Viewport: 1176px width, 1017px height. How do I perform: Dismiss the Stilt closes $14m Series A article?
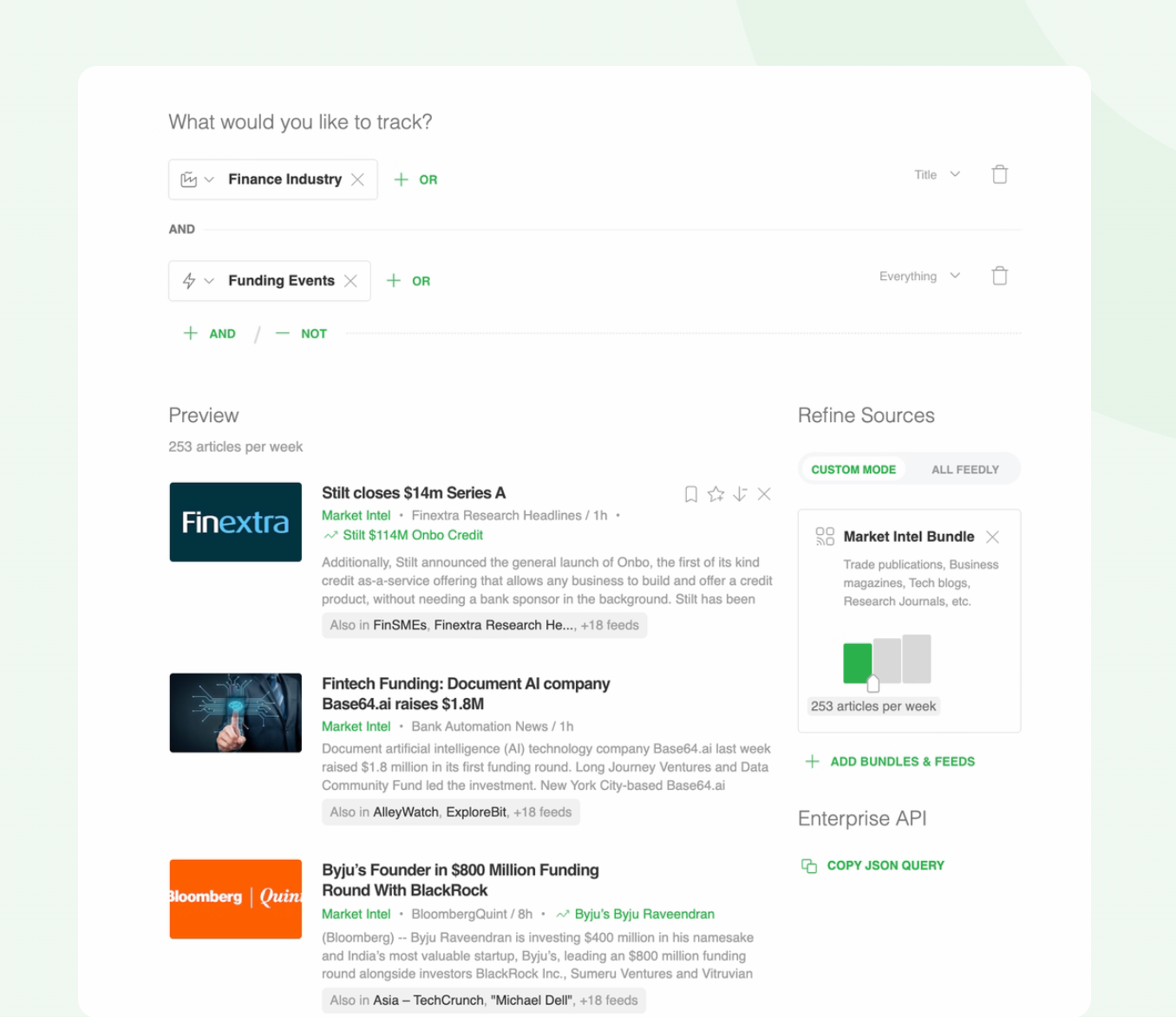click(x=764, y=494)
